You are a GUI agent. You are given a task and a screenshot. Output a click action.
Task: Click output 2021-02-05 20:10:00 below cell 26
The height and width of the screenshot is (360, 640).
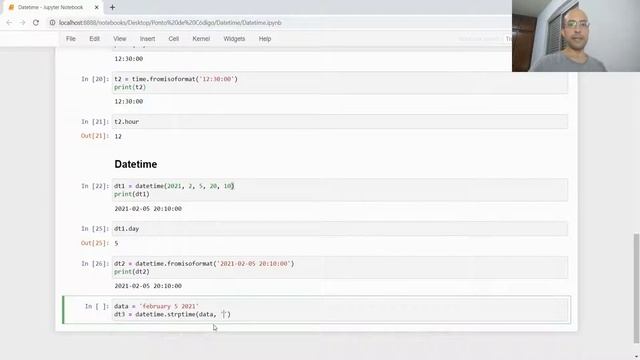tap(148, 286)
